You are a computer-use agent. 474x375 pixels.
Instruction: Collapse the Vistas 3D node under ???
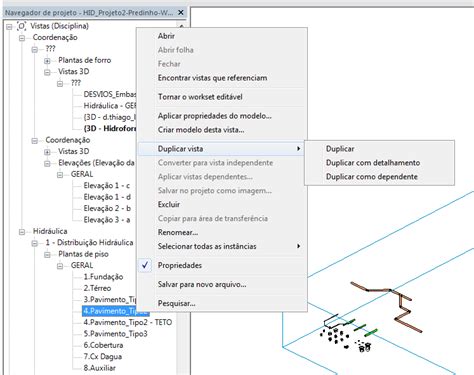point(47,72)
